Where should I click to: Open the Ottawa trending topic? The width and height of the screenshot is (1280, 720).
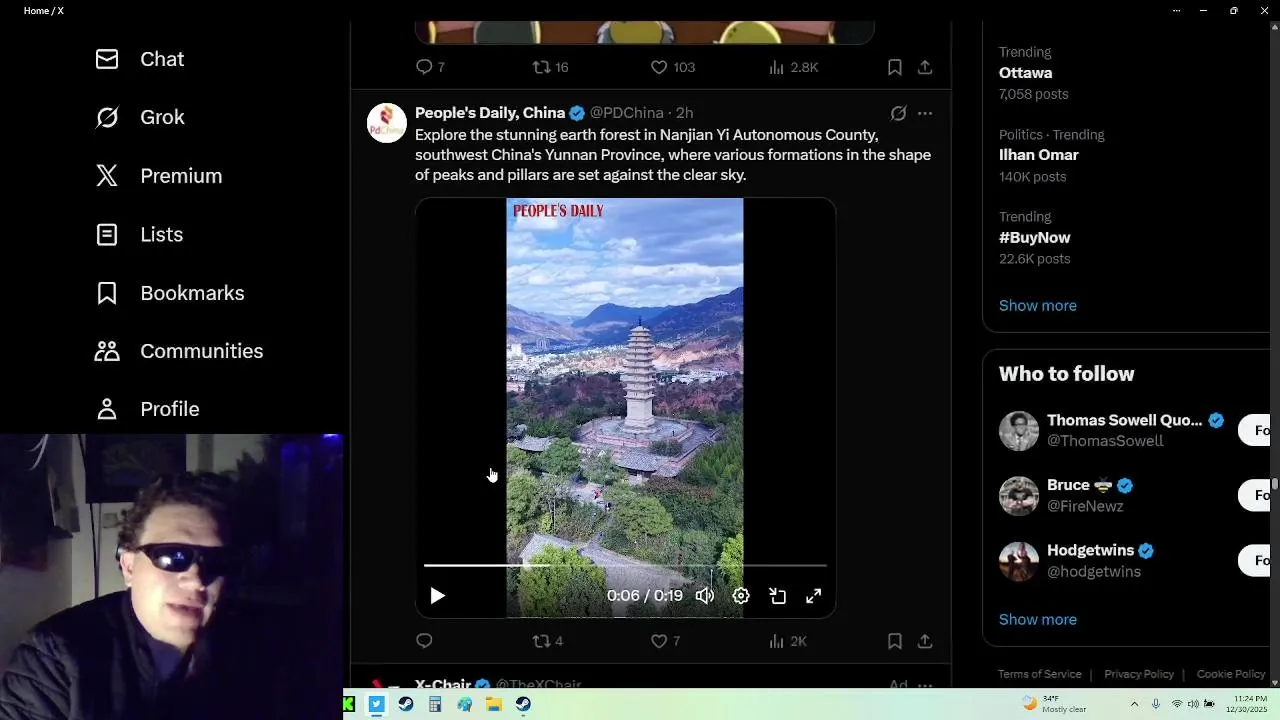point(1025,73)
